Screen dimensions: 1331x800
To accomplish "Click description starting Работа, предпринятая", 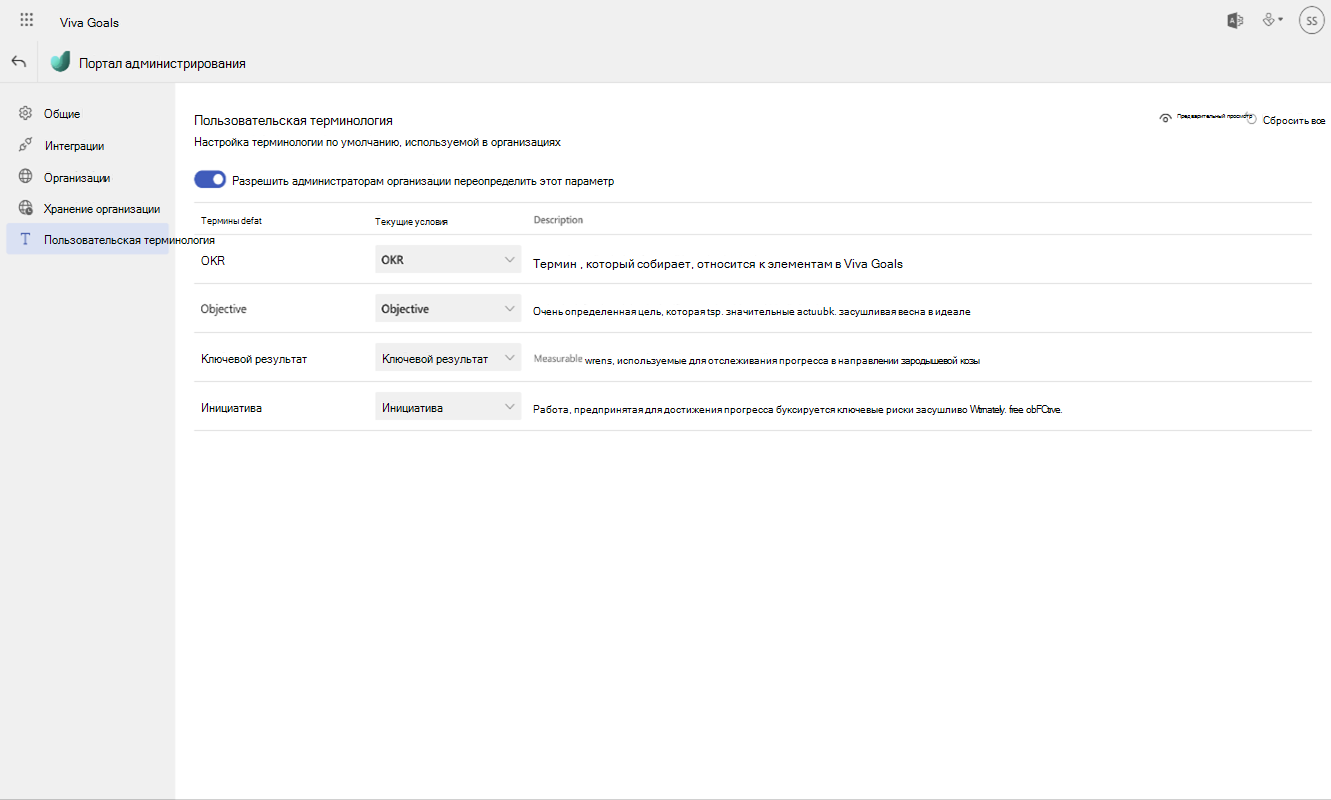I will tap(797, 409).
